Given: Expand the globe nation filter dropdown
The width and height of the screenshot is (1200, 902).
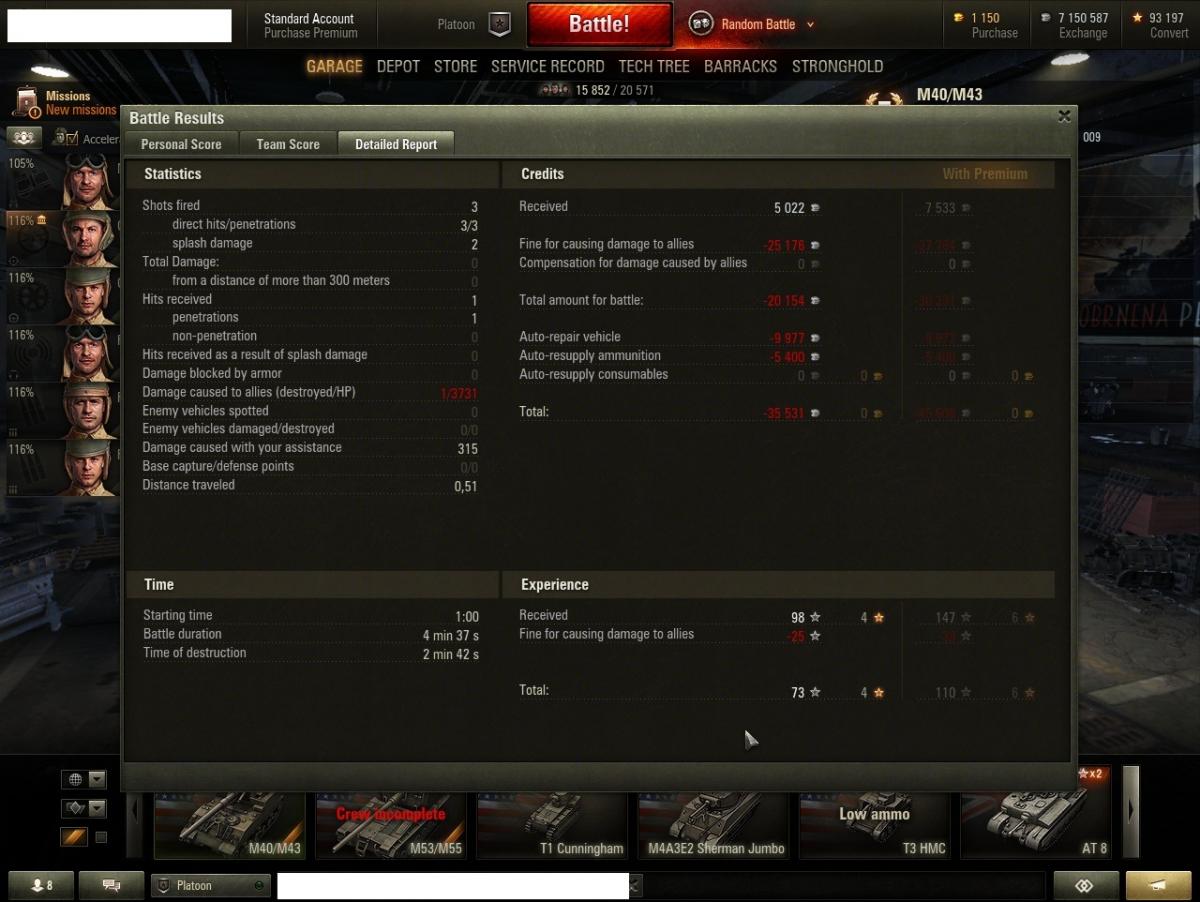Looking at the screenshot, I should click(97, 779).
